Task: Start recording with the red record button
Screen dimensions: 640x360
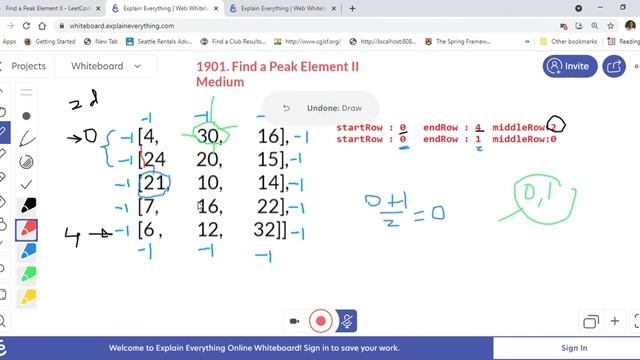Action: pyautogui.click(x=320, y=321)
